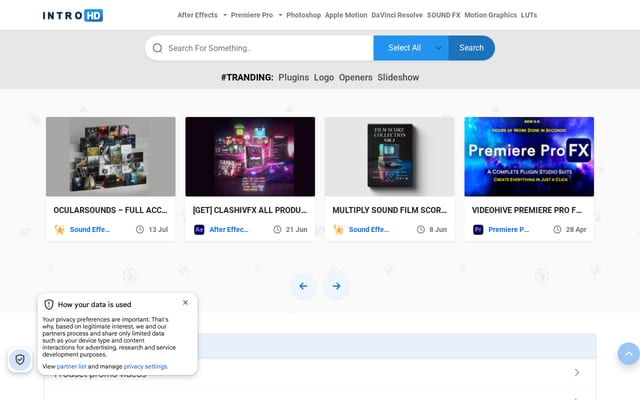Click the clock icon next to 28 Apr
Viewport: 640px width, 400px height.
click(557, 229)
